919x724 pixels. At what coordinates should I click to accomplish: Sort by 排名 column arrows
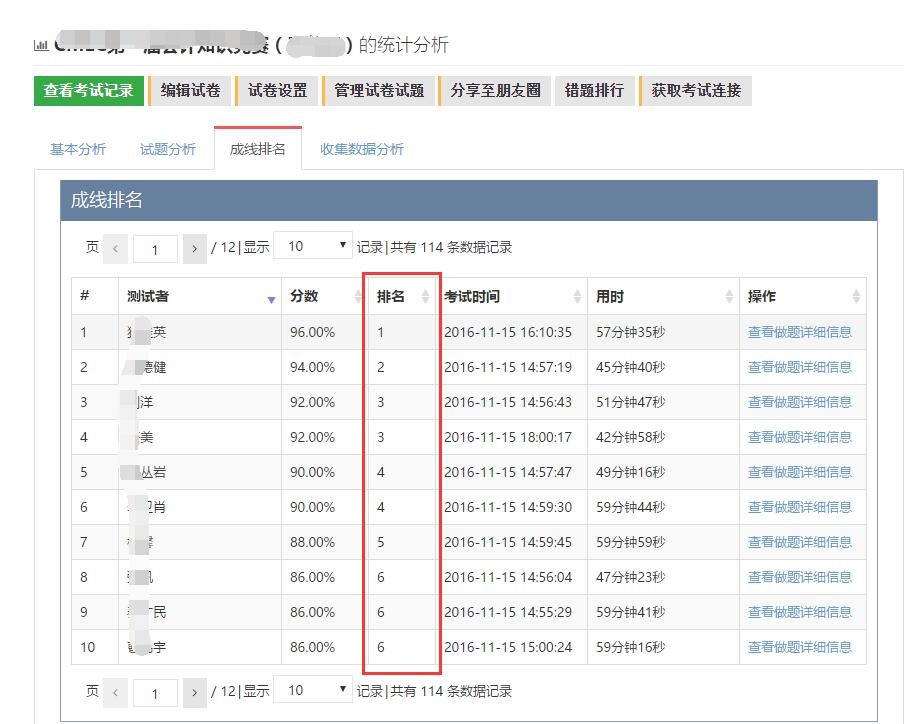tap(425, 297)
